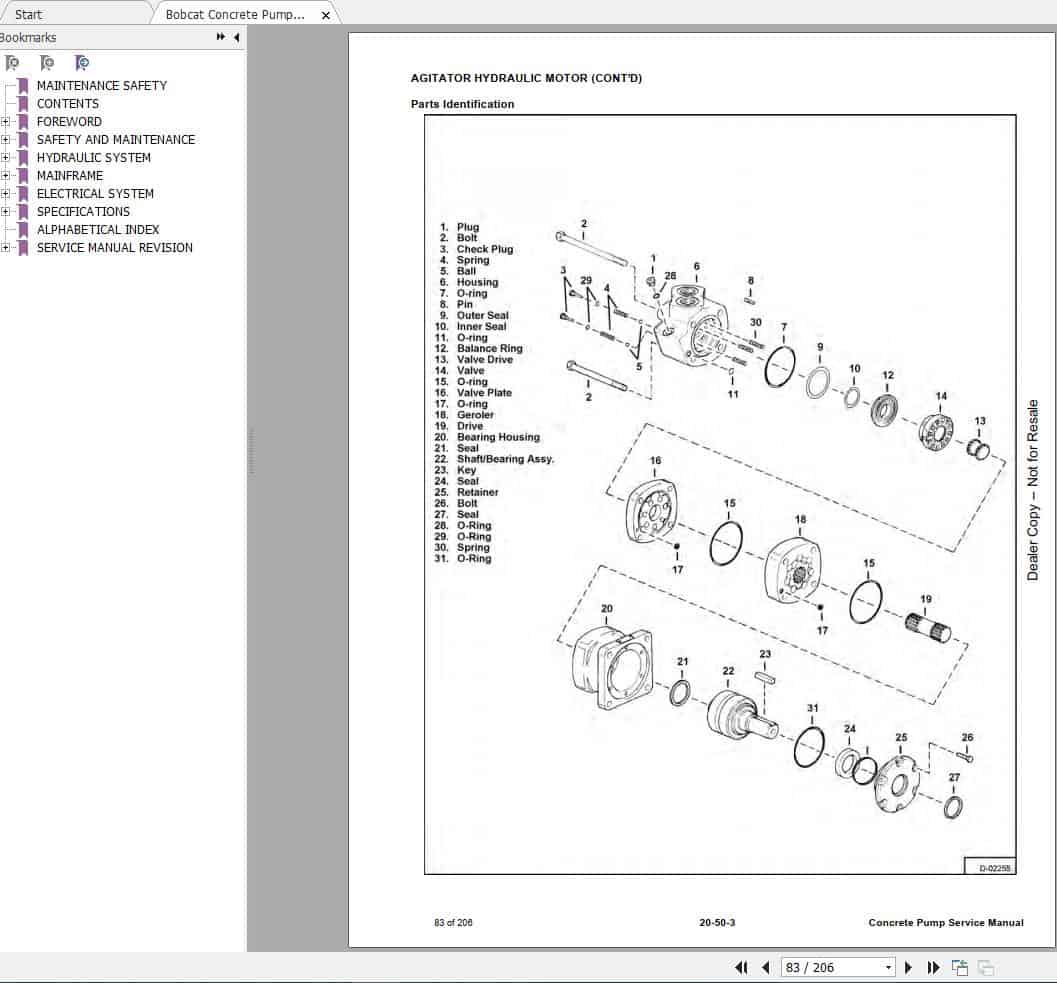Screen dimensions: 1057x983
Task: Expand the SERVICE MANUAL REVISION bookmark
Action: pyautogui.click(x=7, y=247)
